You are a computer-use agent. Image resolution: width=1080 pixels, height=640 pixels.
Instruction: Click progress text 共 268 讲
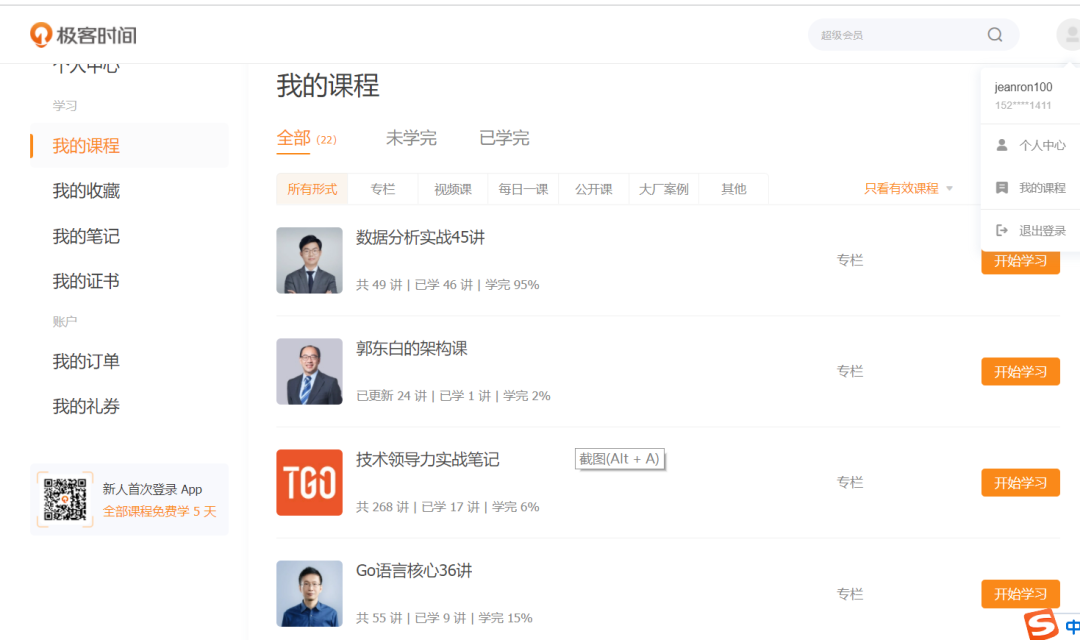click(x=382, y=506)
